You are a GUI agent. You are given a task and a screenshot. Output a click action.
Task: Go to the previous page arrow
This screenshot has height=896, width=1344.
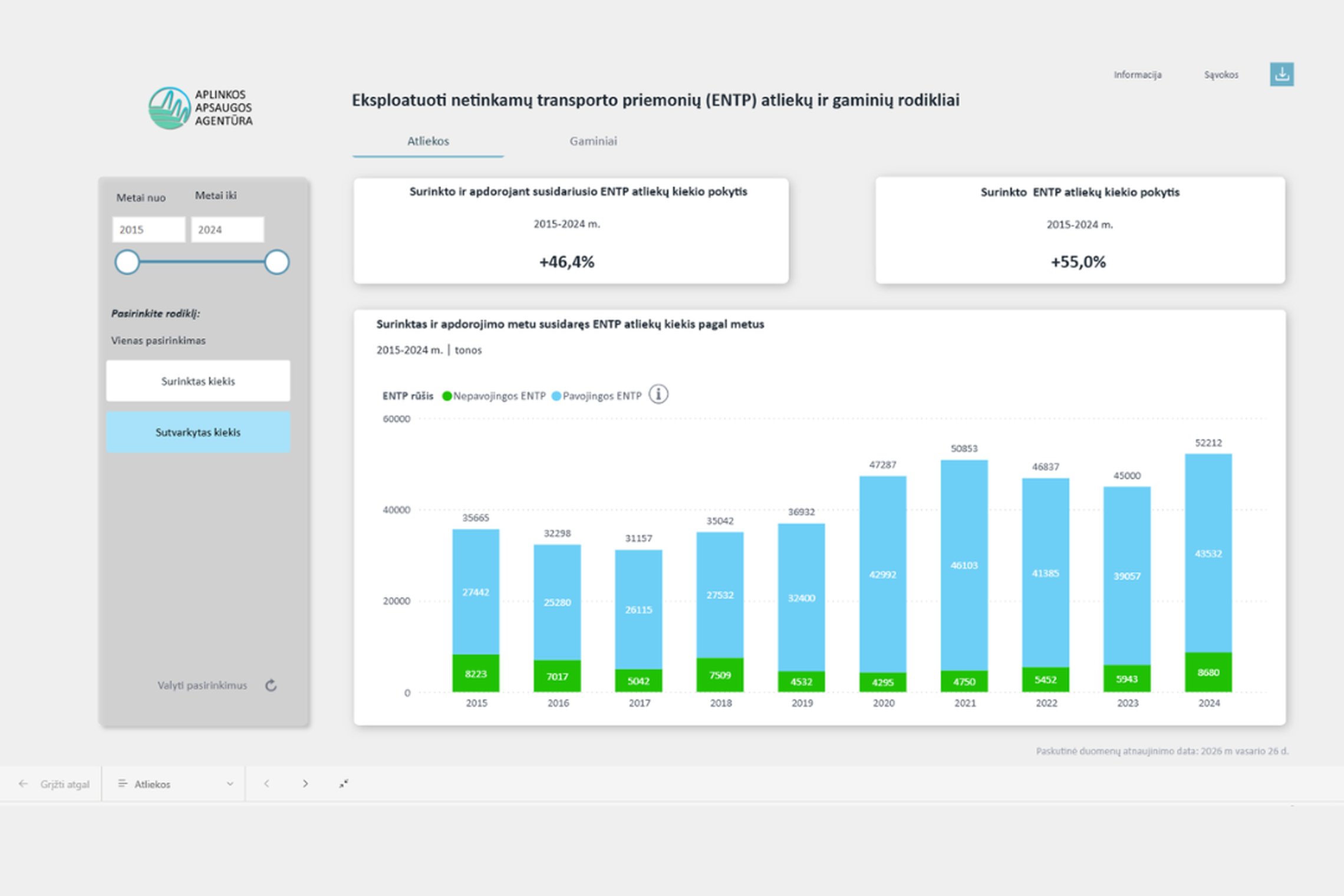(x=266, y=783)
